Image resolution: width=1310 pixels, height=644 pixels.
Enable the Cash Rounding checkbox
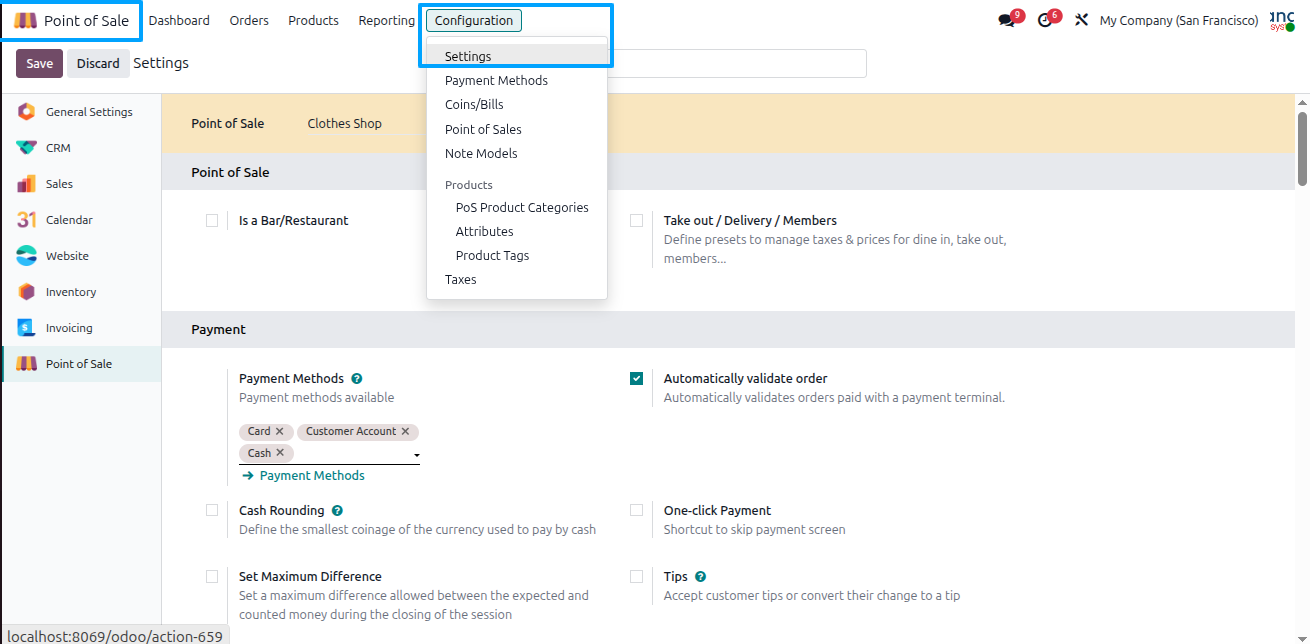click(212, 511)
